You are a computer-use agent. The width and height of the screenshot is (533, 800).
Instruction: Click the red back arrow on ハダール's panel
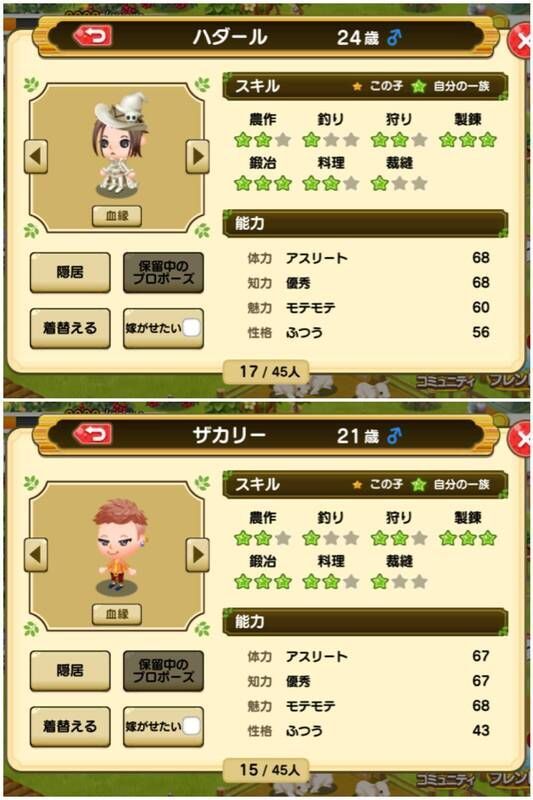tap(92, 36)
